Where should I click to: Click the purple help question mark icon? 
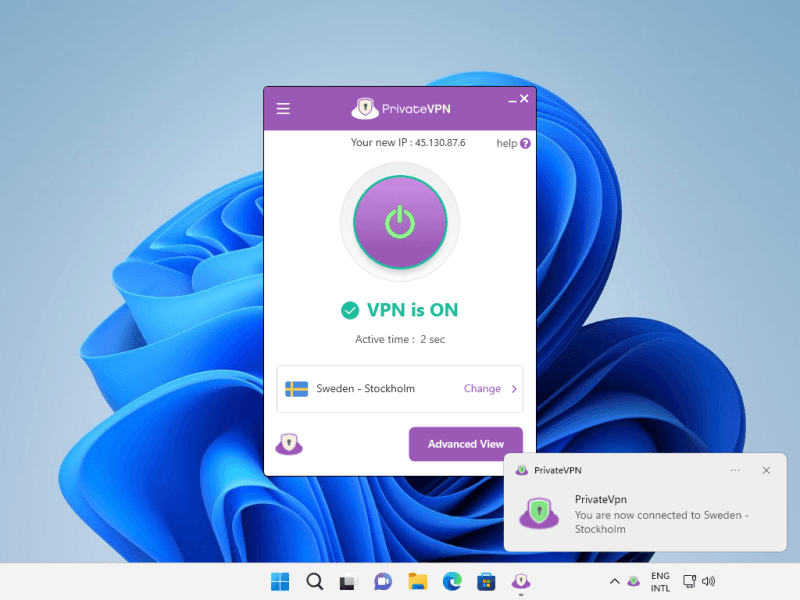(525, 144)
